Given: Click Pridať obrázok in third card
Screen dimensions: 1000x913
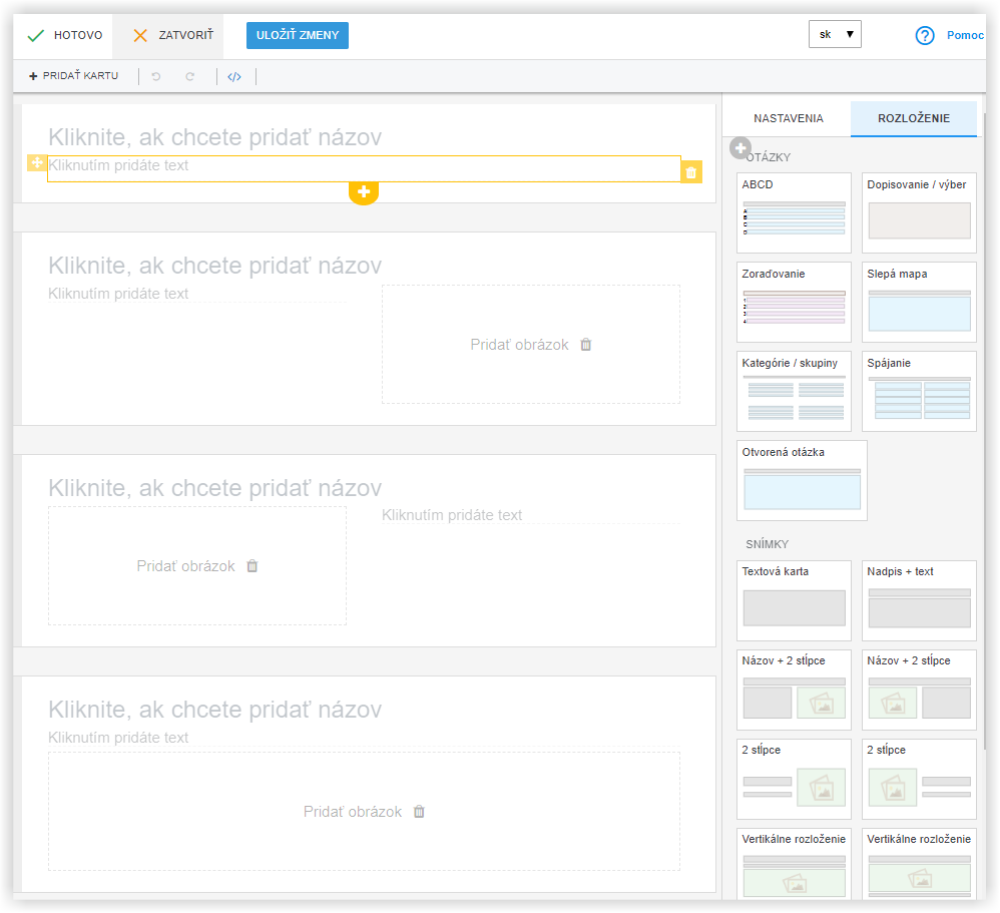Looking at the screenshot, I should point(186,566).
